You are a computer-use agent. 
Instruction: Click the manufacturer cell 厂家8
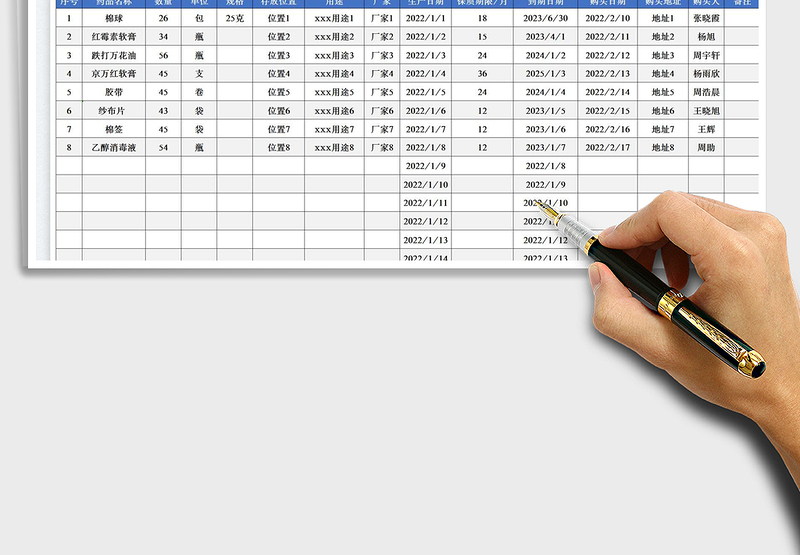382,148
